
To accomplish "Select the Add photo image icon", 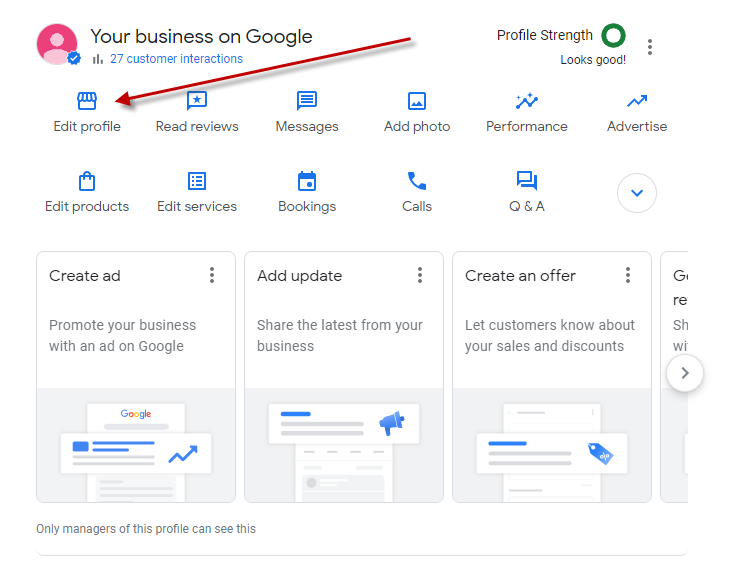I will 417,101.
